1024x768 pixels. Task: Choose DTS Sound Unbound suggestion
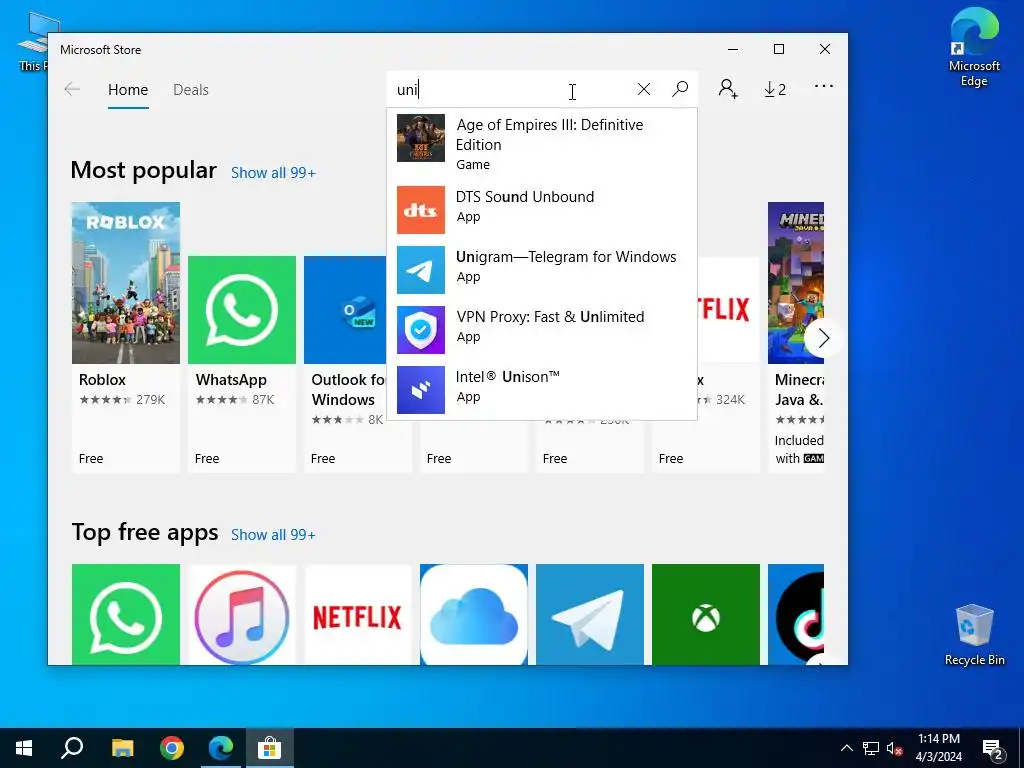pyautogui.click(x=542, y=209)
